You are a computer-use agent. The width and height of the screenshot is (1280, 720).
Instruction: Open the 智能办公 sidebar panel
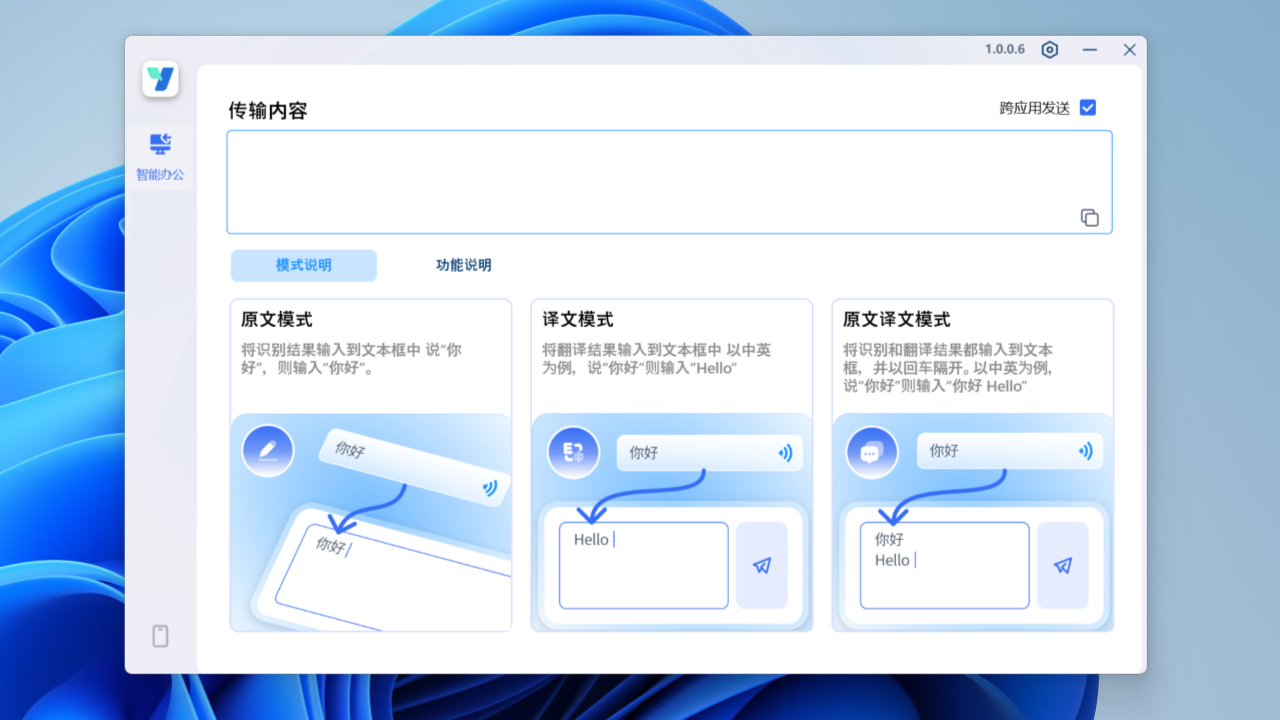click(x=160, y=155)
